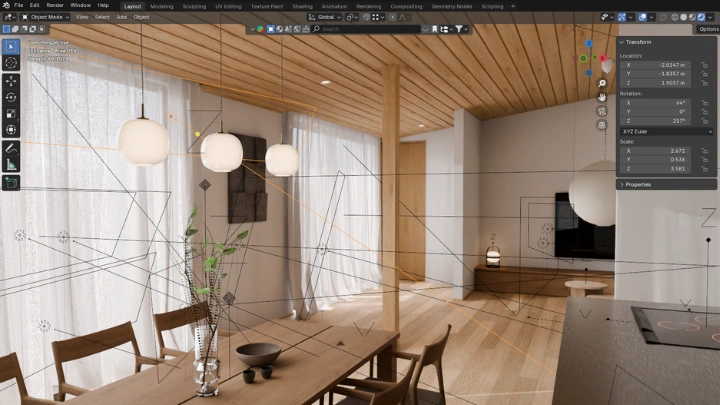Click the green negative Y axis gizmo
The width and height of the screenshot is (720, 405).
[x=583, y=58]
